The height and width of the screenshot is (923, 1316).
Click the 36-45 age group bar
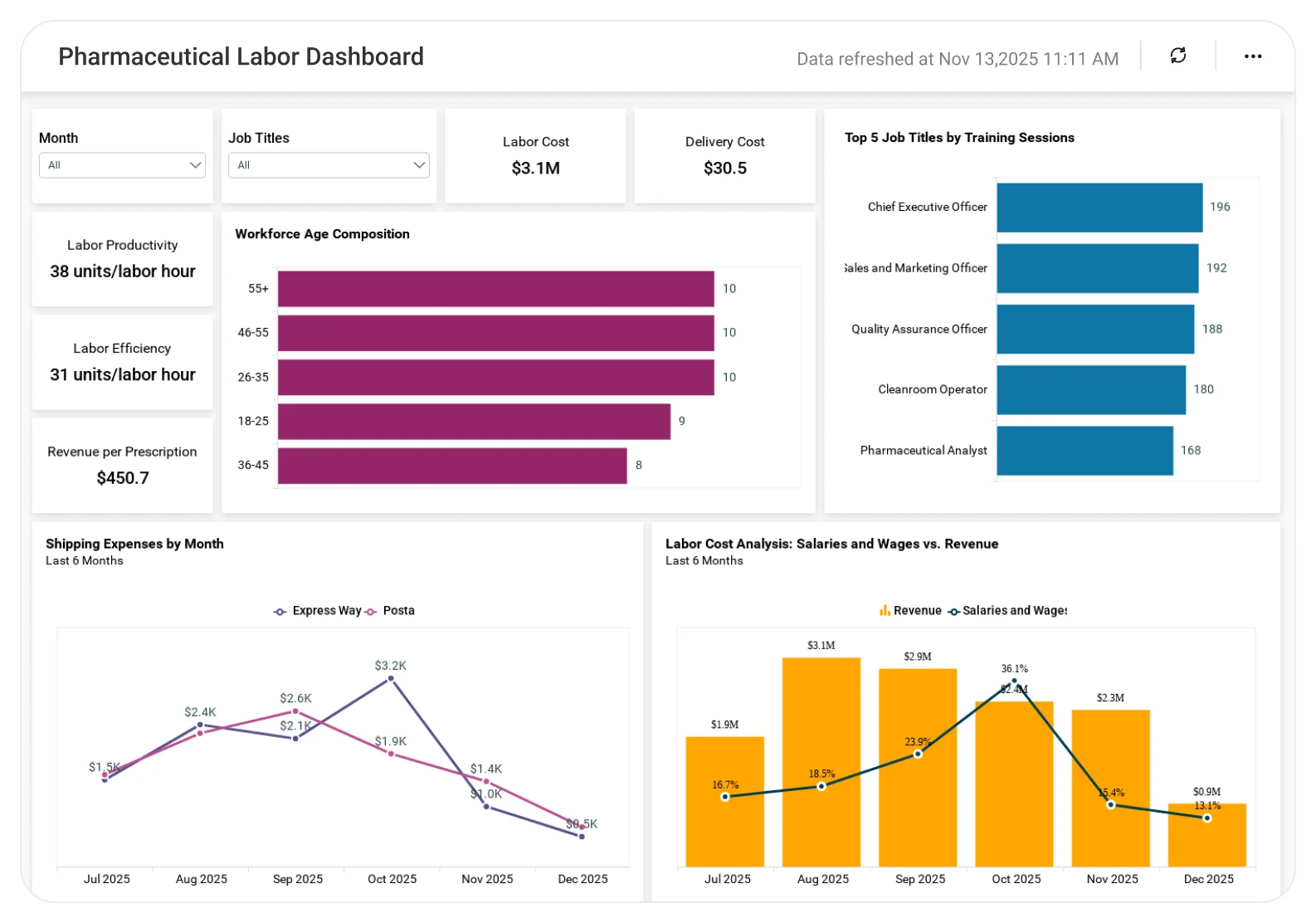(452, 466)
